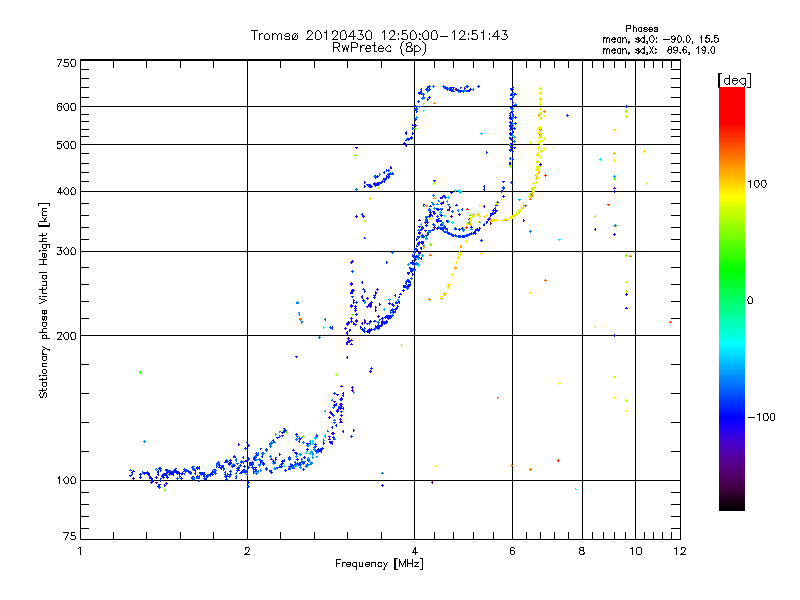This screenshot has width=800, height=600.
Task: Click the colorbar tick label '100'
Action: (757, 184)
